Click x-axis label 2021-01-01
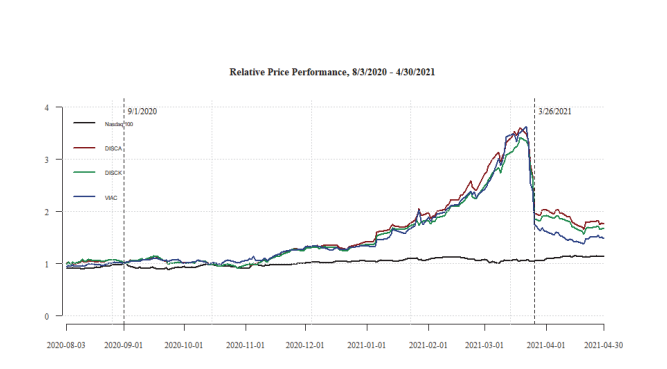 [x=366, y=345]
